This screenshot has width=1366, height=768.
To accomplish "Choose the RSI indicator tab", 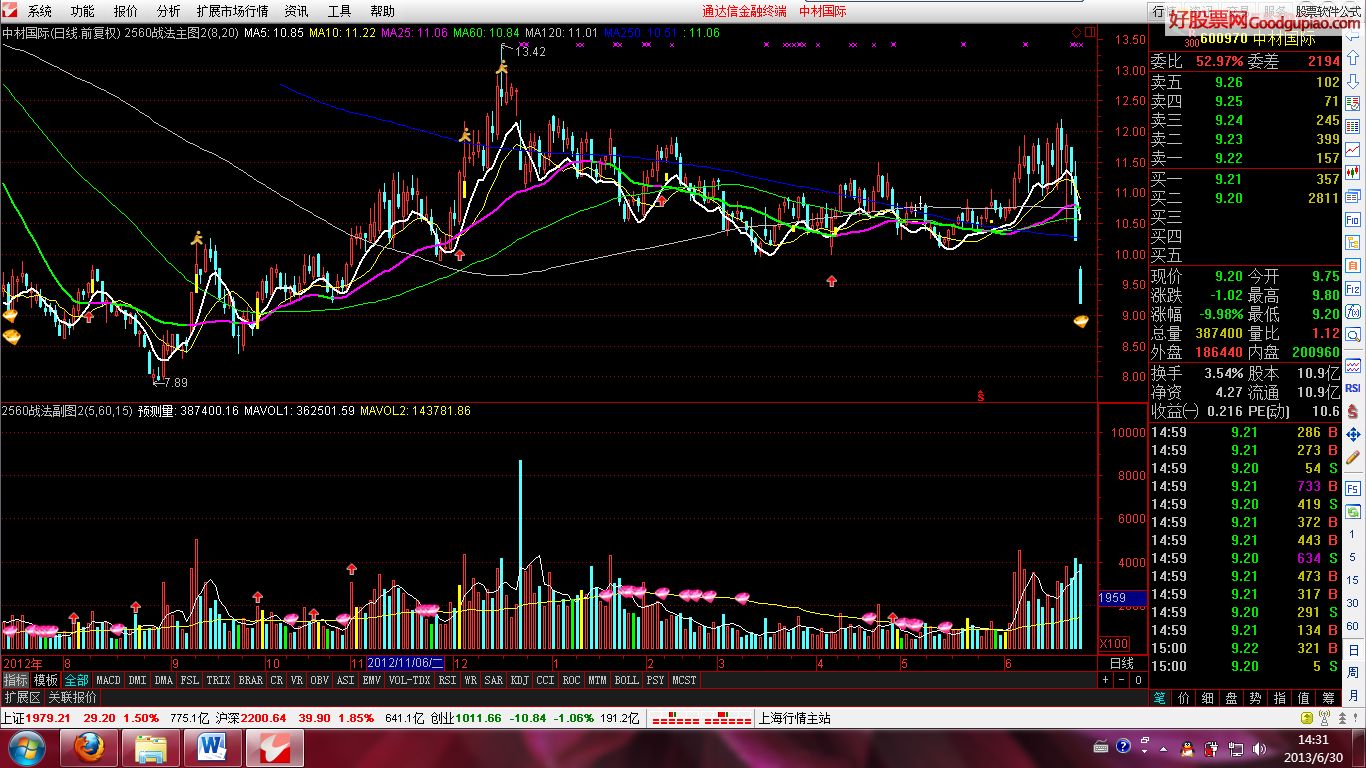I will point(446,680).
